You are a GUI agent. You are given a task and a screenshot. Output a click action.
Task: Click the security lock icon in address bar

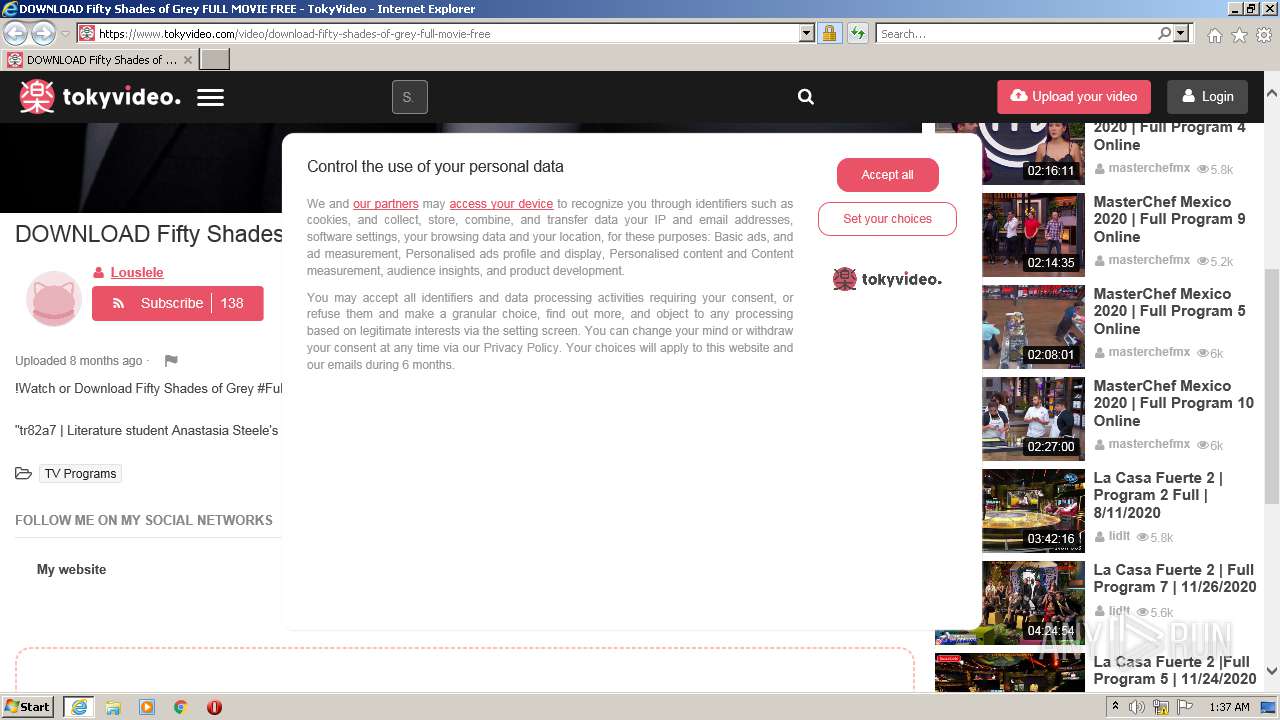pos(829,33)
